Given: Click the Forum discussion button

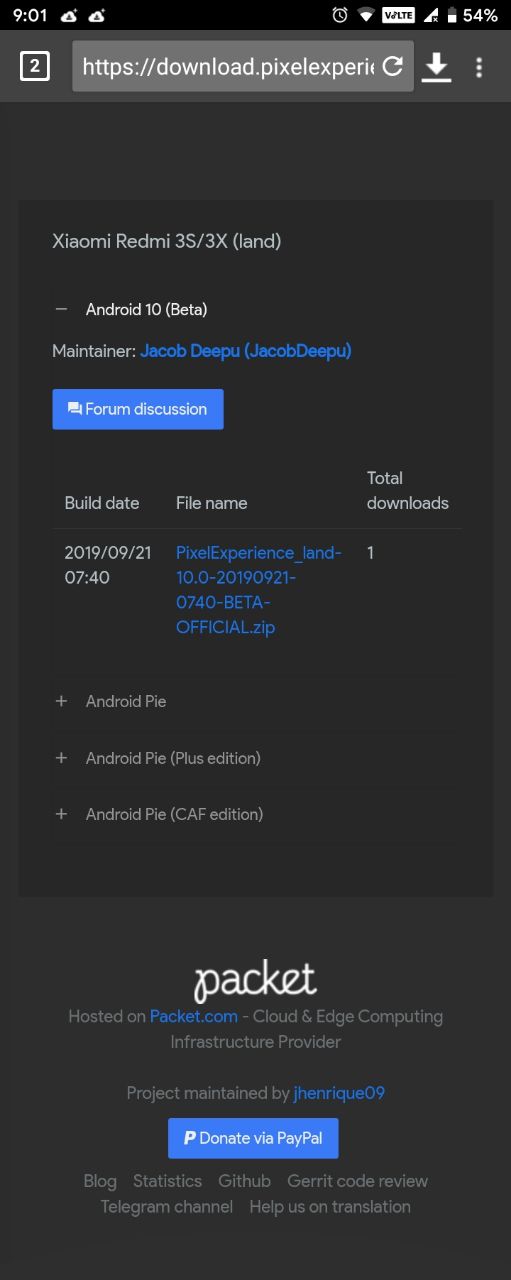Looking at the screenshot, I should [x=138, y=409].
